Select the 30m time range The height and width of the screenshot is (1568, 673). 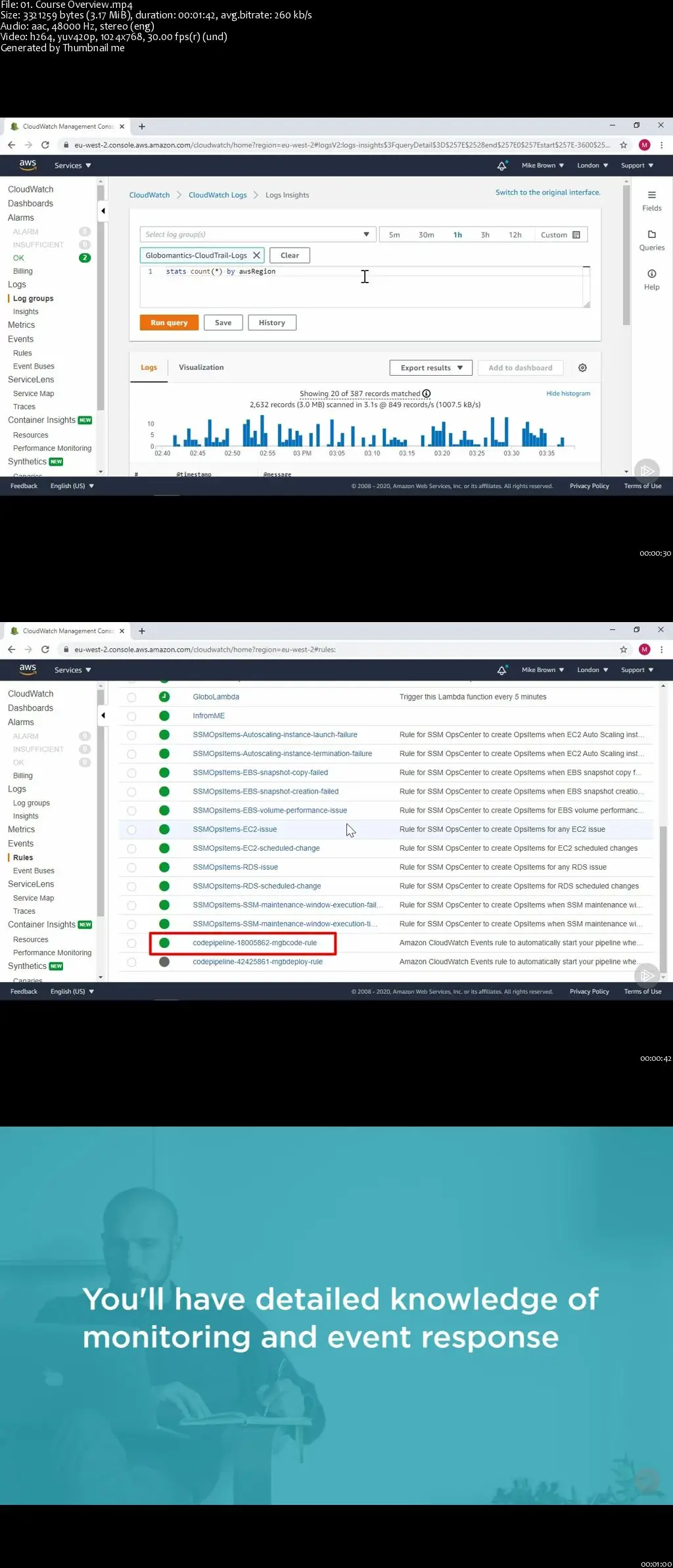tap(427, 235)
